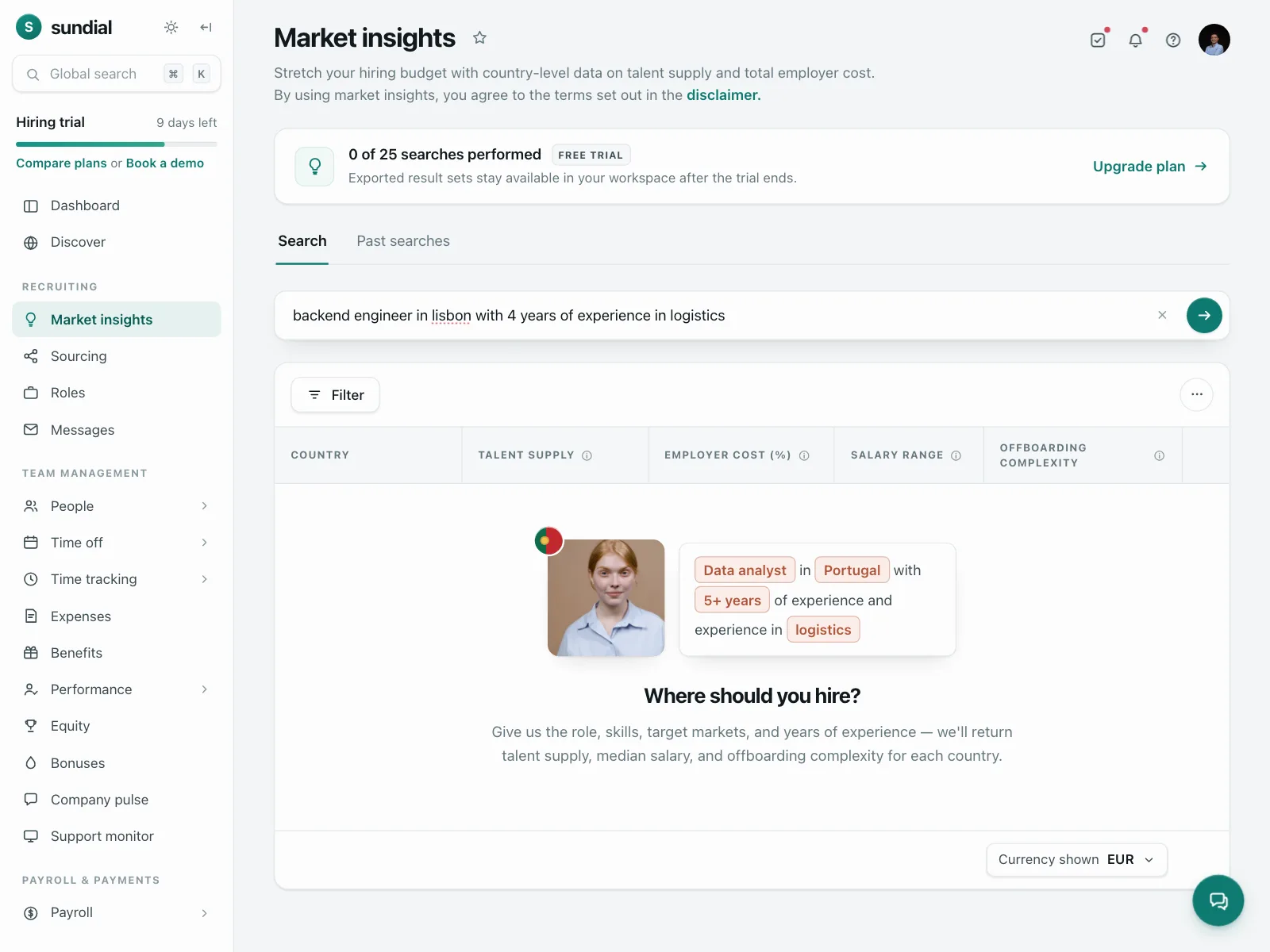Submit the search with the green arrow button
Screen dimensions: 1270x952
pos(1204,315)
